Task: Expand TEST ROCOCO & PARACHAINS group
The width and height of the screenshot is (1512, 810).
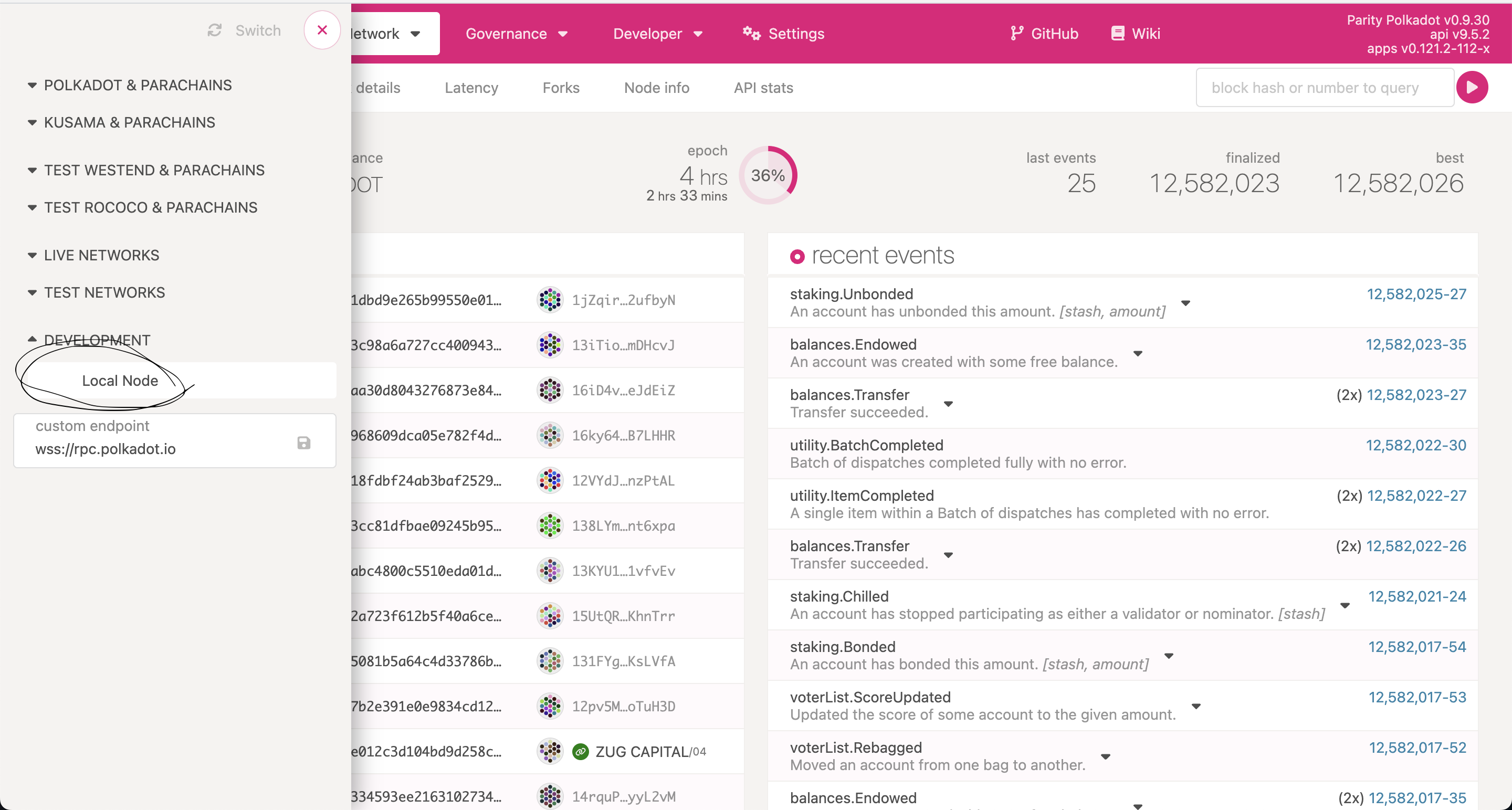Action: click(x=142, y=207)
